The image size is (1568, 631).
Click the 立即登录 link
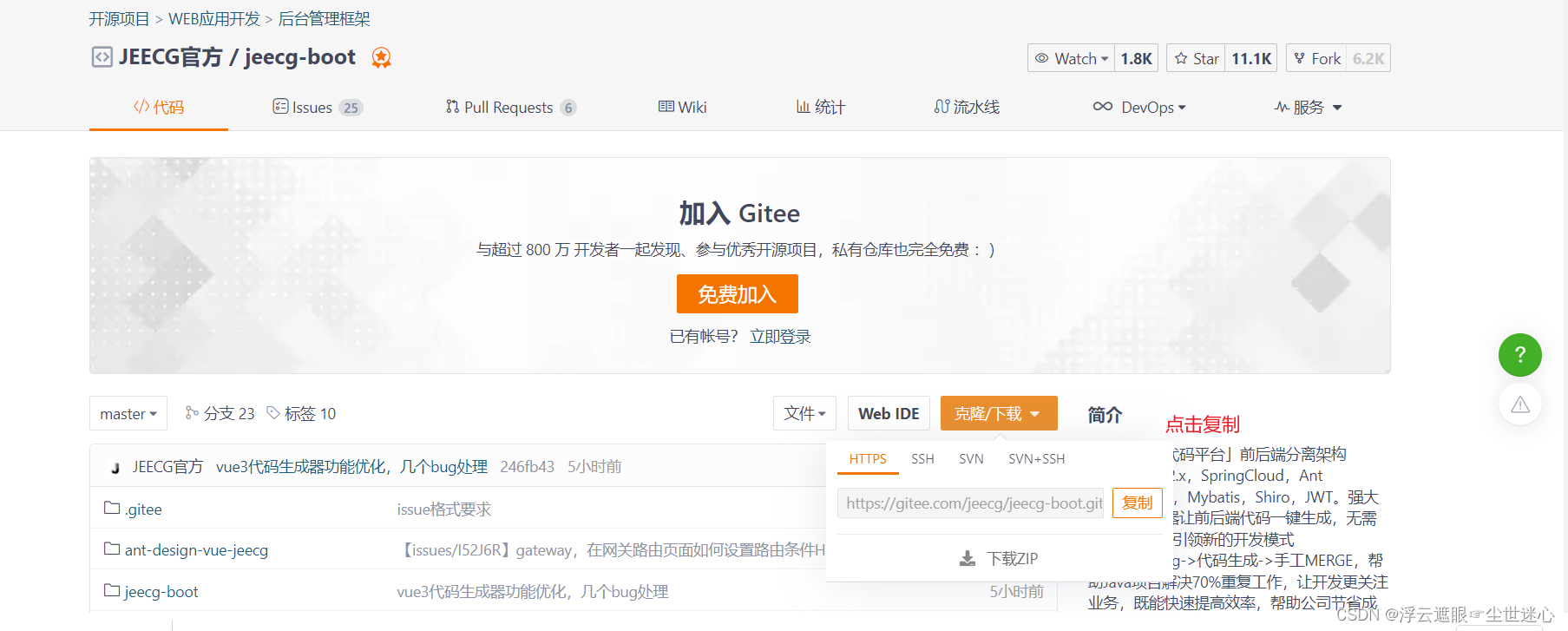[780, 337]
